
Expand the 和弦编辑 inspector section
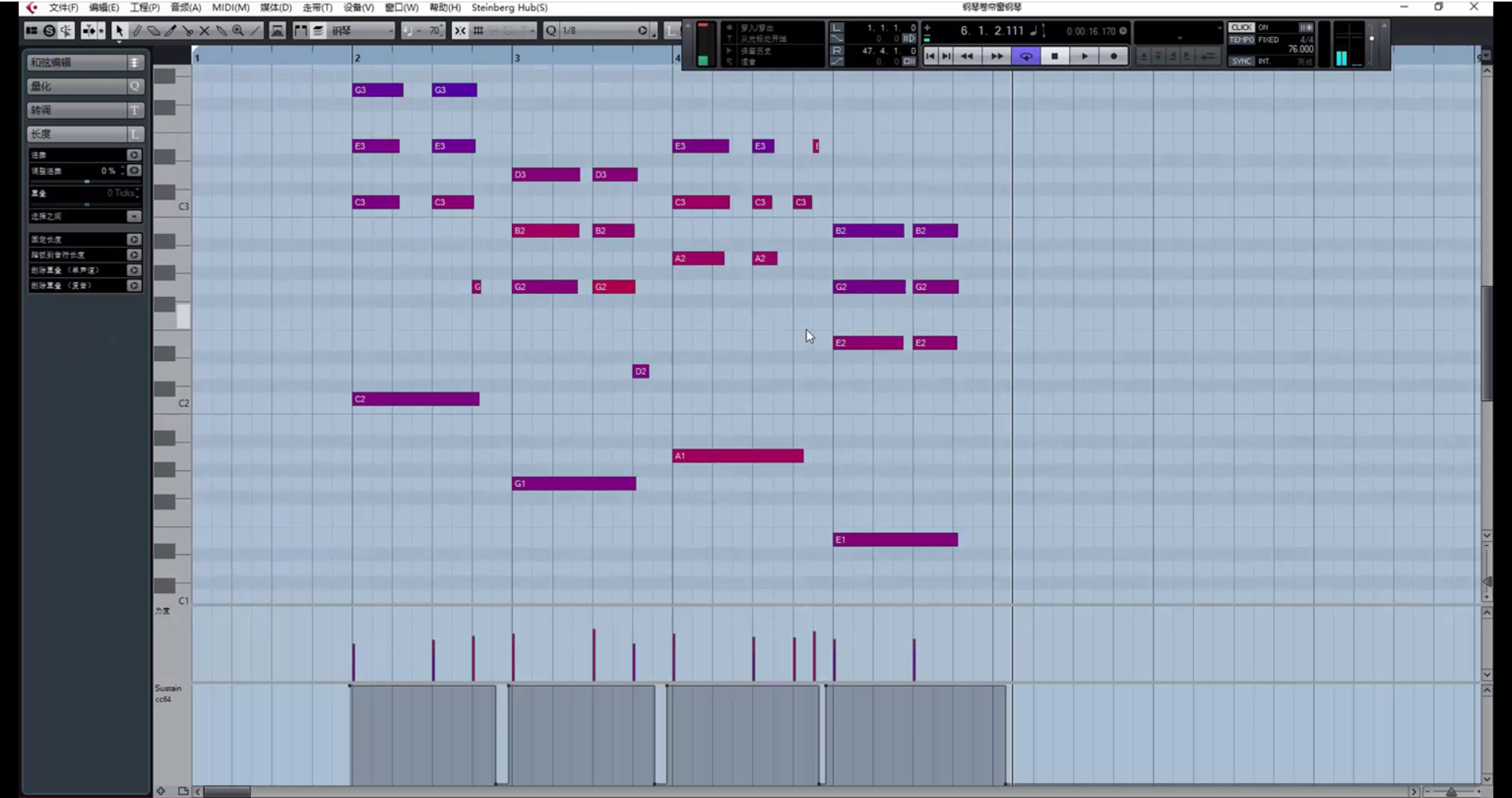click(85, 62)
